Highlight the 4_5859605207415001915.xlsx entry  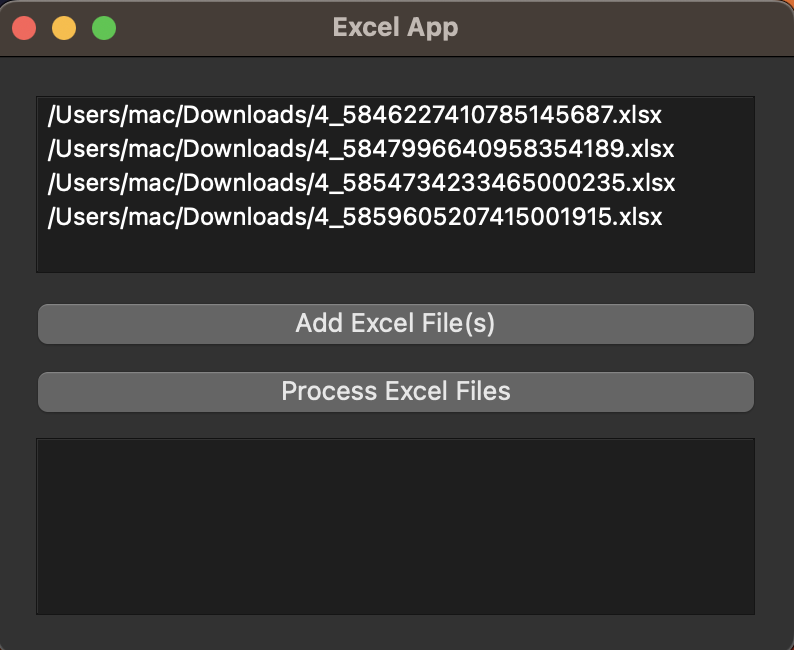[x=355, y=217]
